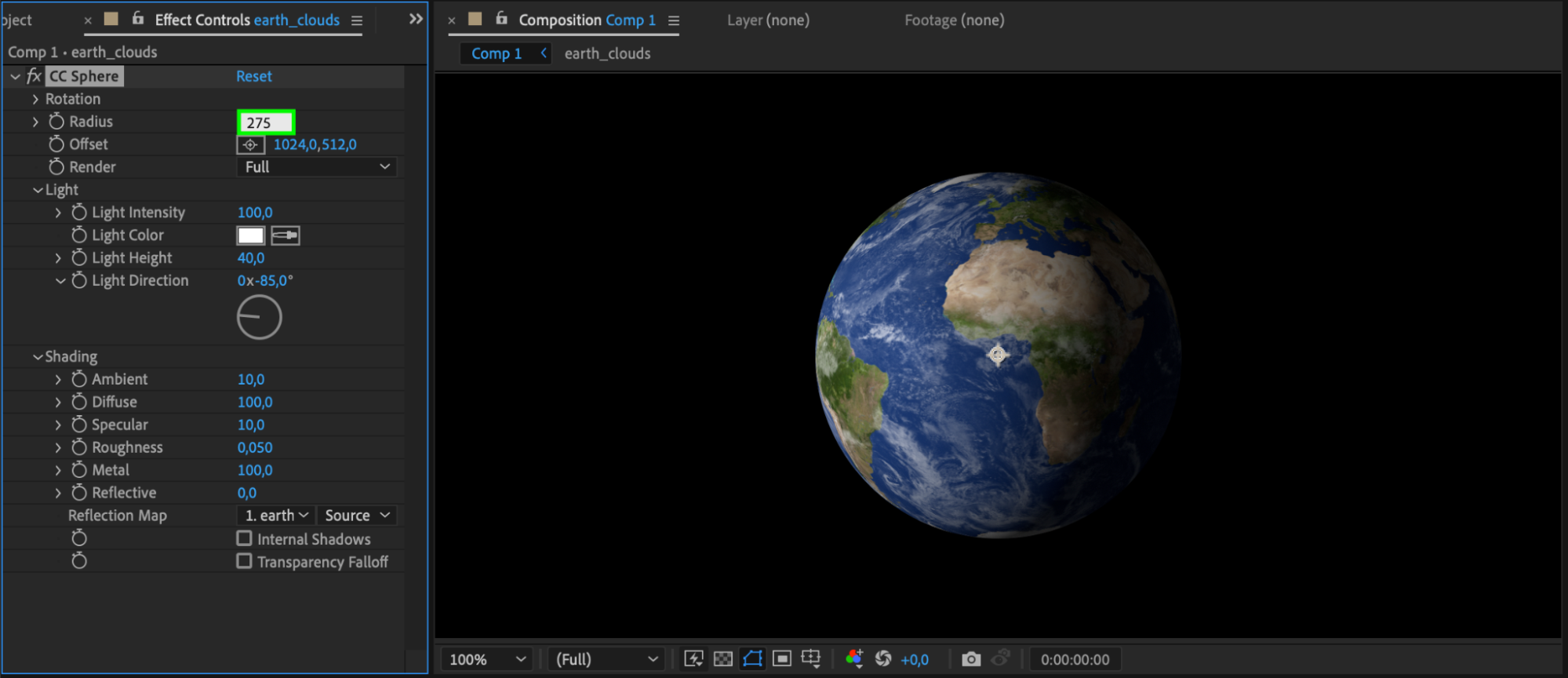Click the Comp 1 breadcrumb in viewer

click(x=496, y=53)
